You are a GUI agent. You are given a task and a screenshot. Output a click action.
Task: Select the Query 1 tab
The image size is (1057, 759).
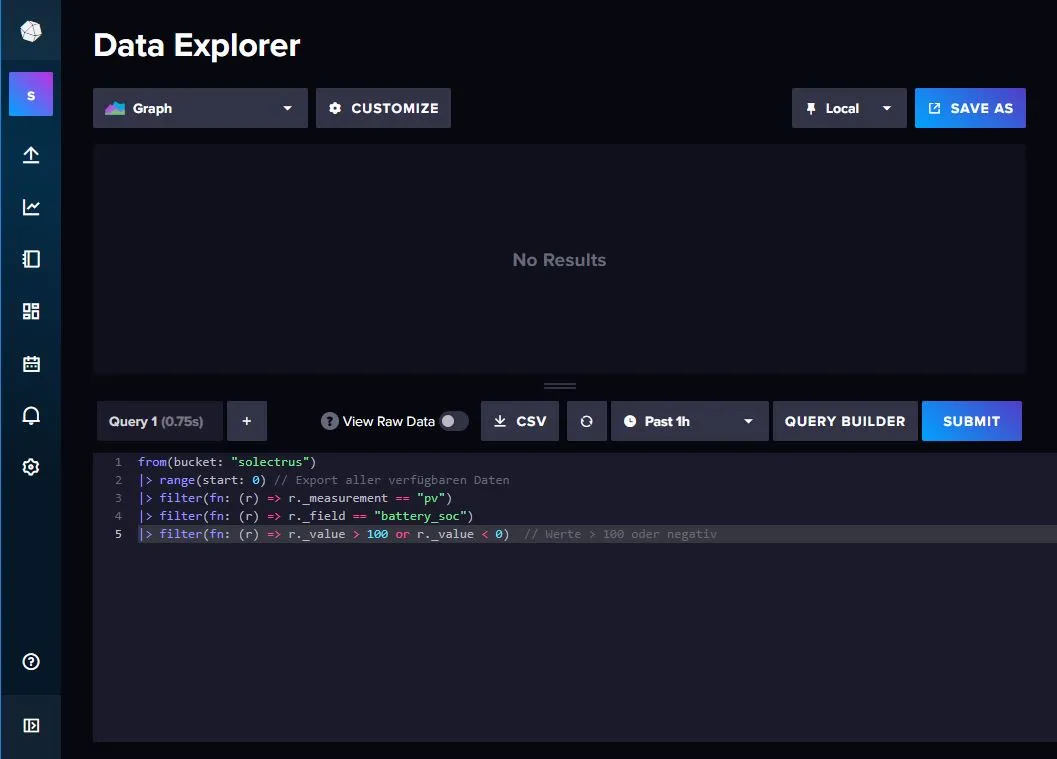[157, 421]
